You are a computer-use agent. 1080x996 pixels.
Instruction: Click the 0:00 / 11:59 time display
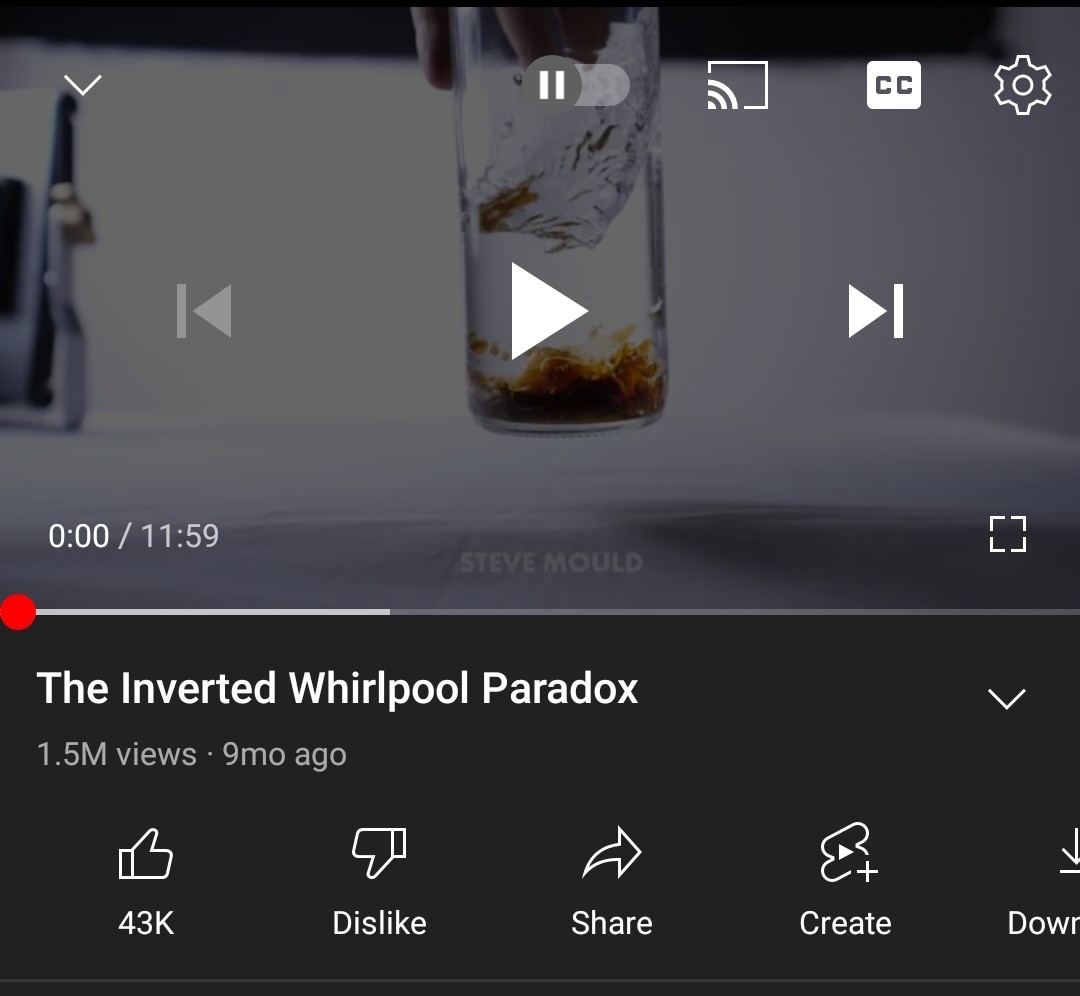(134, 536)
